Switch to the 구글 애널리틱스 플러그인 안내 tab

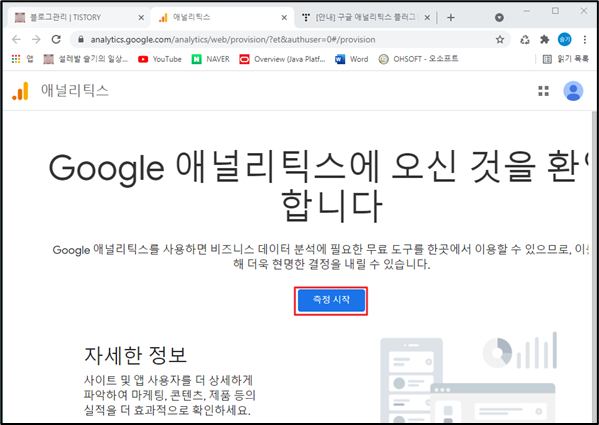tap(366, 17)
